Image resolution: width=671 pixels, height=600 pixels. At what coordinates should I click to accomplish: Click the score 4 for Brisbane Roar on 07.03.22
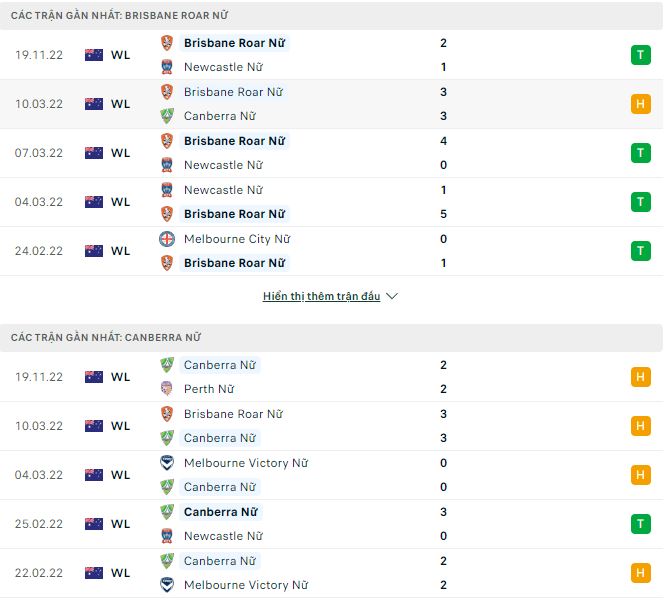pos(443,141)
